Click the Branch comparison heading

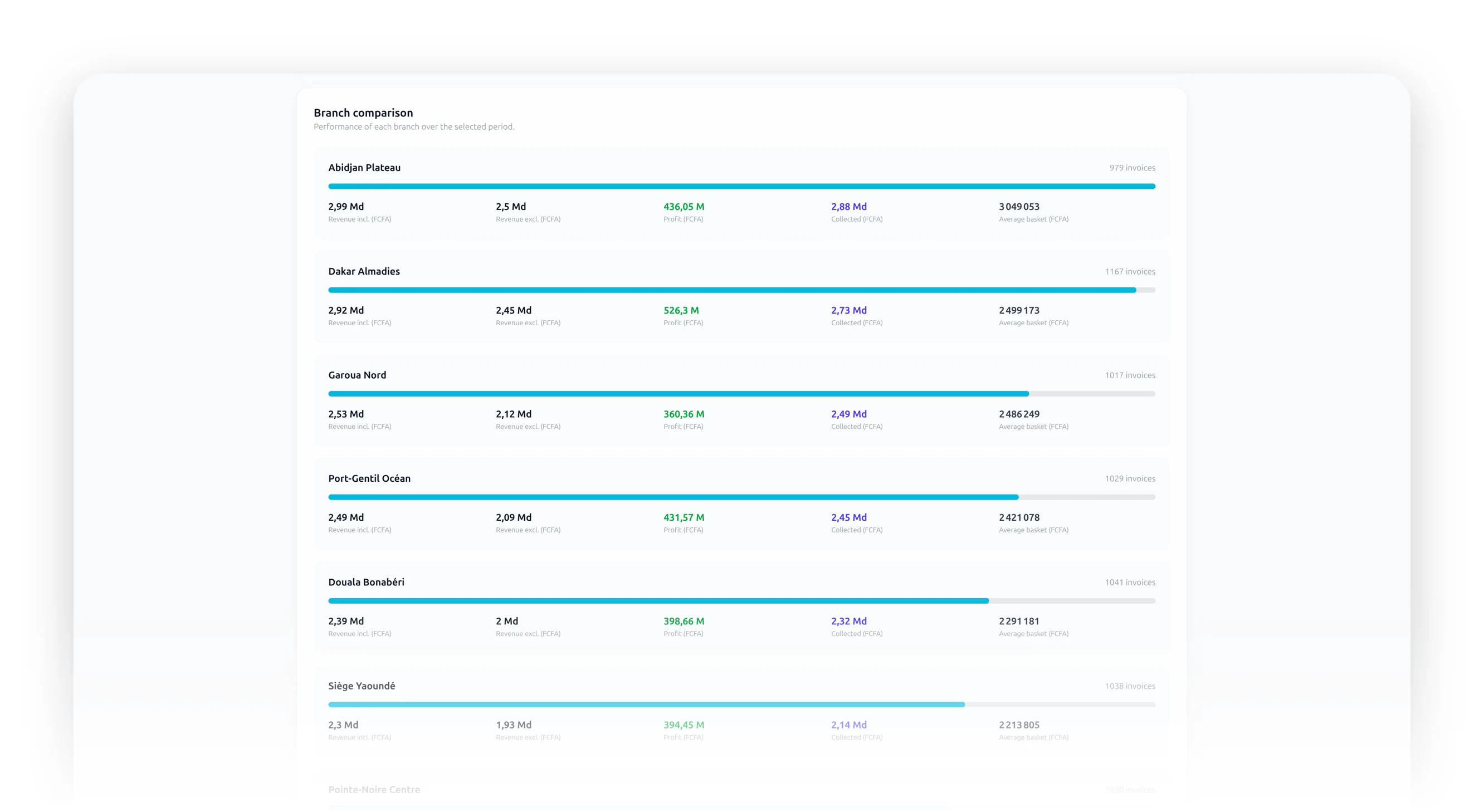pos(363,113)
